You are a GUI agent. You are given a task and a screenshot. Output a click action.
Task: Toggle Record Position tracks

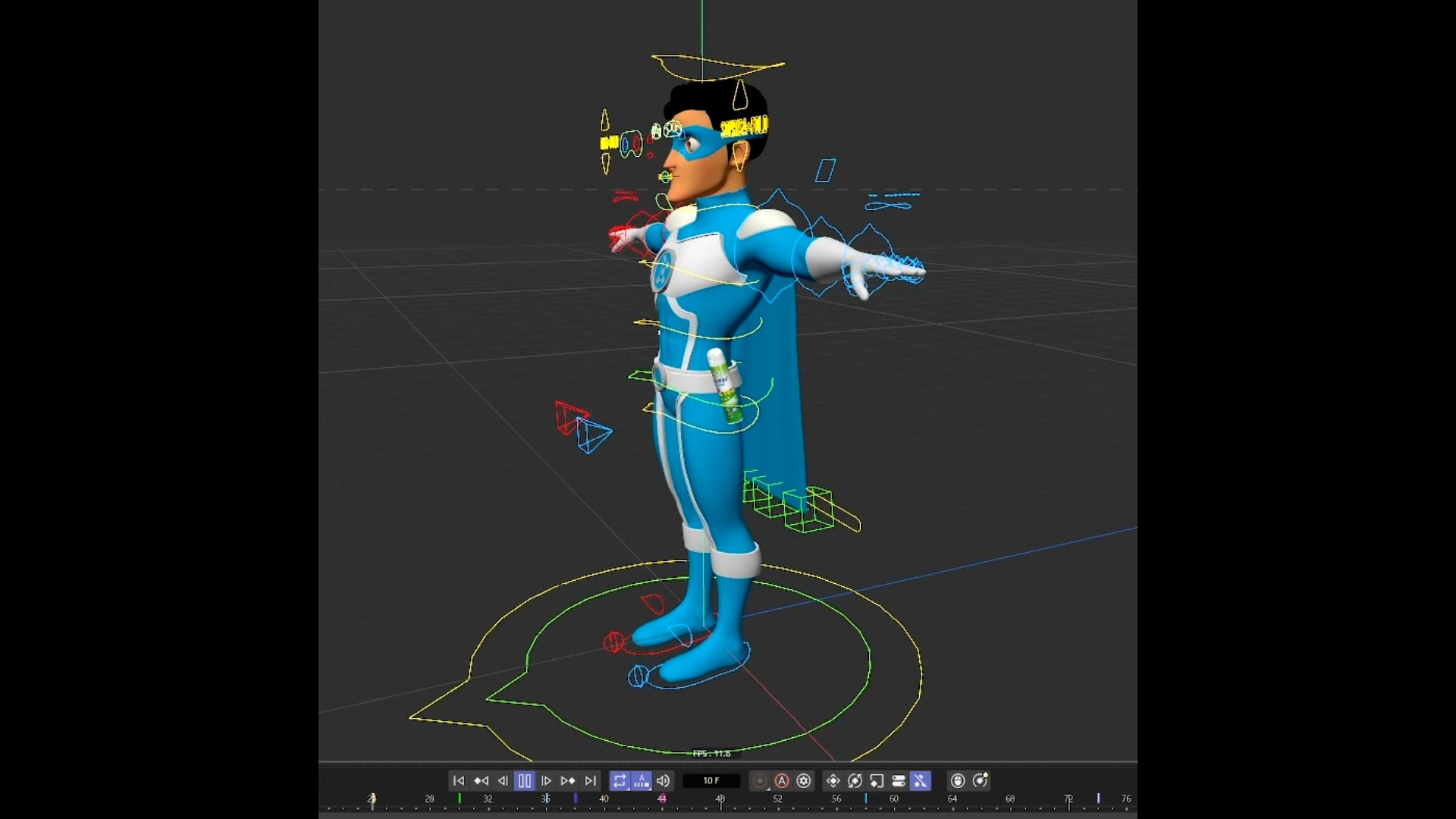833,781
